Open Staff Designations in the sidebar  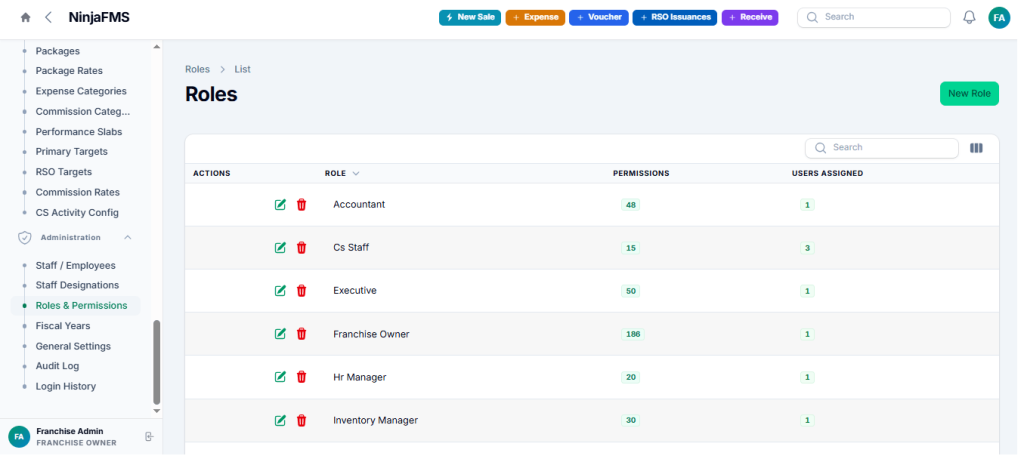[x=77, y=285]
